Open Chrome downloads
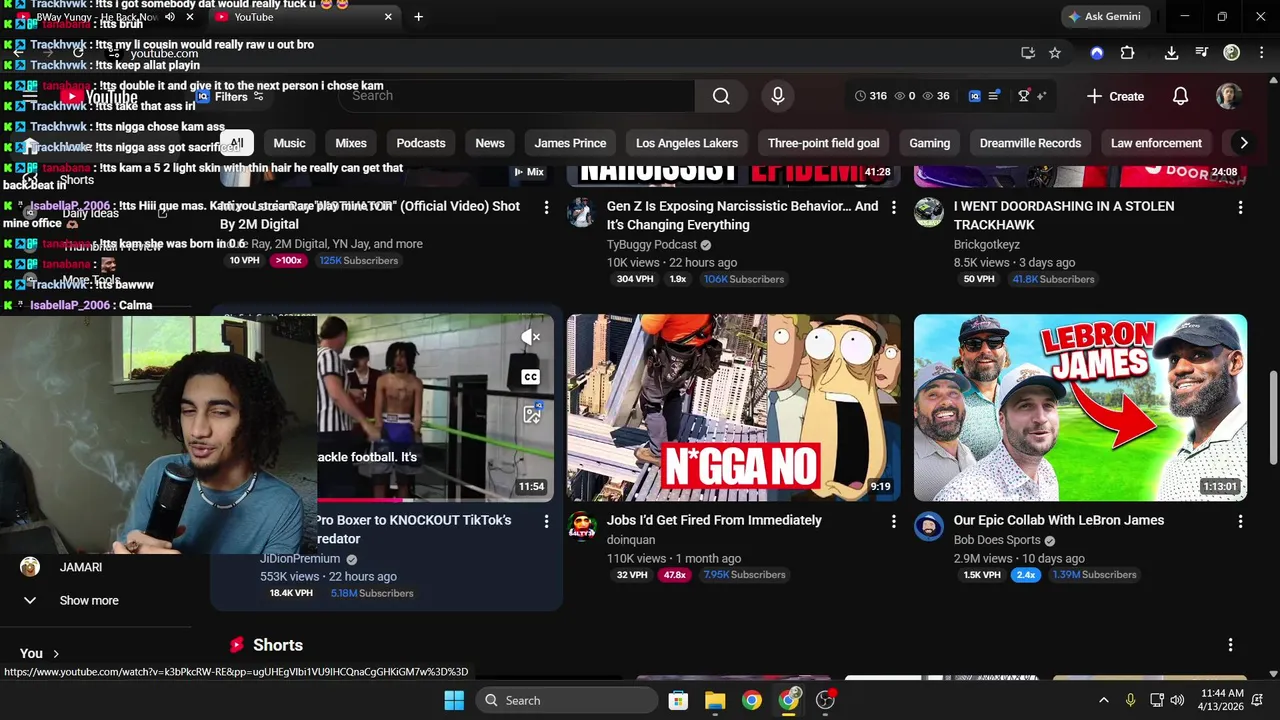Image resolution: width=1280 pixels, height=720 pixels. click(x=1171, y=53)
